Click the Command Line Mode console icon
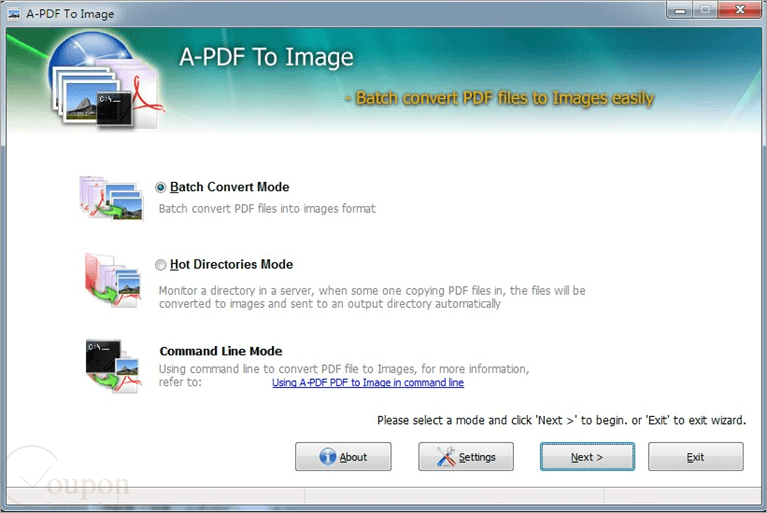 click(x=113, y=365)
